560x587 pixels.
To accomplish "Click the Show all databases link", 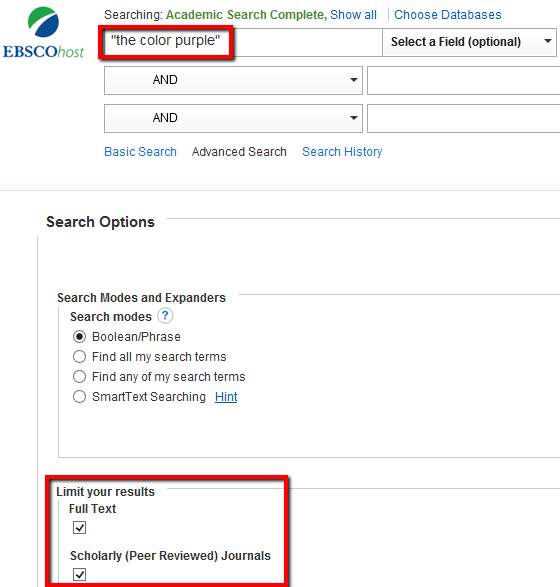I will pyautogui.click(x=353, y=15).
